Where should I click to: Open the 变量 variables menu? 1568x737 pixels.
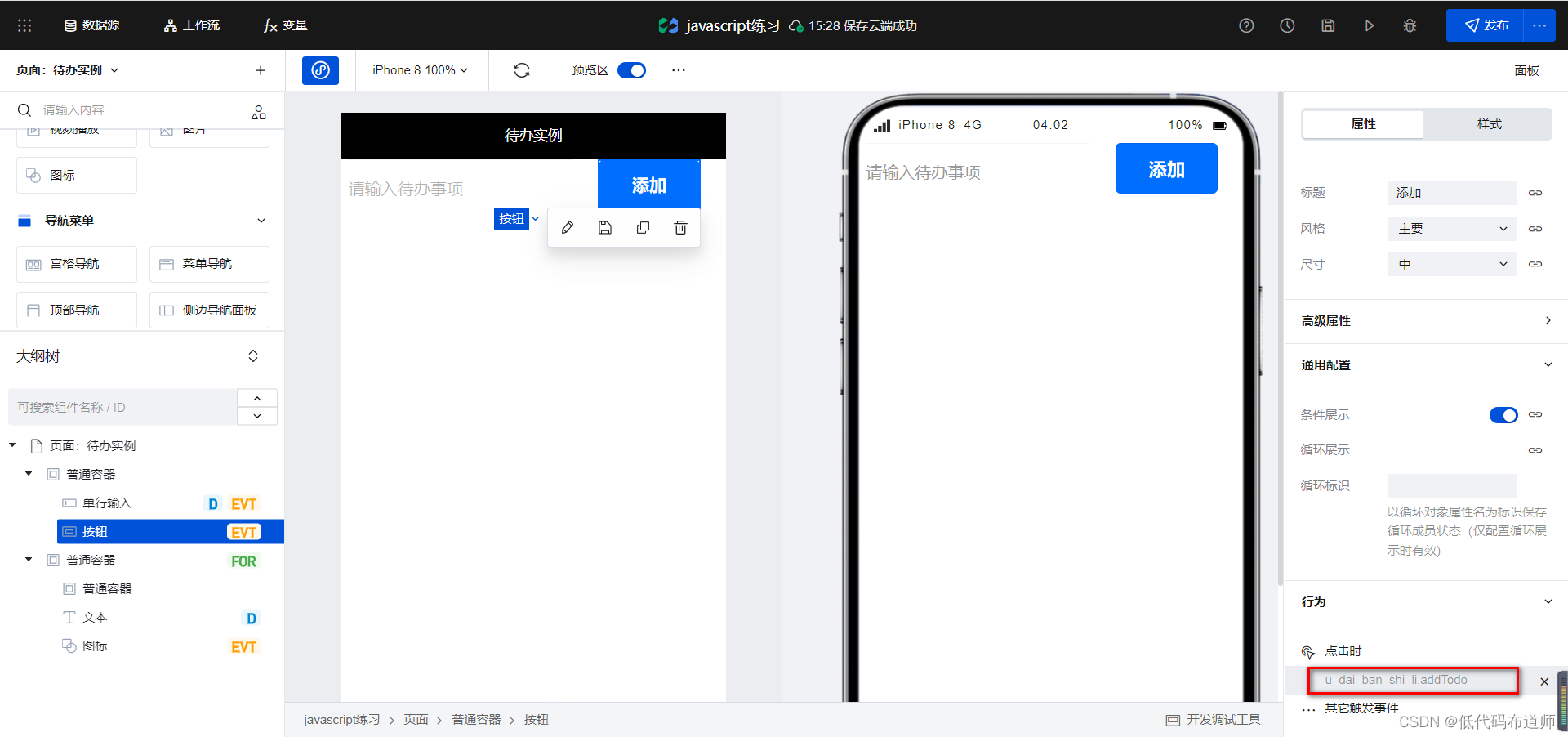click(x=286, y=25)
